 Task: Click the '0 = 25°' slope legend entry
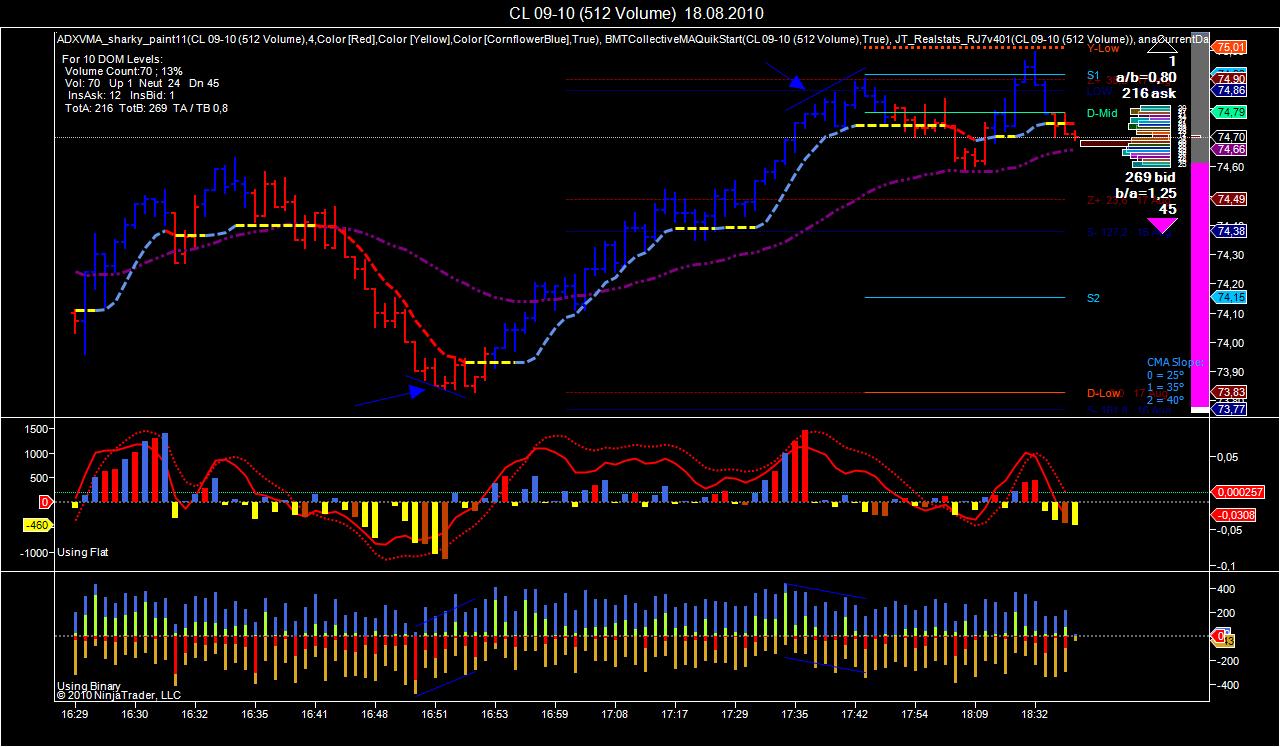click(x=1165, y=375)
